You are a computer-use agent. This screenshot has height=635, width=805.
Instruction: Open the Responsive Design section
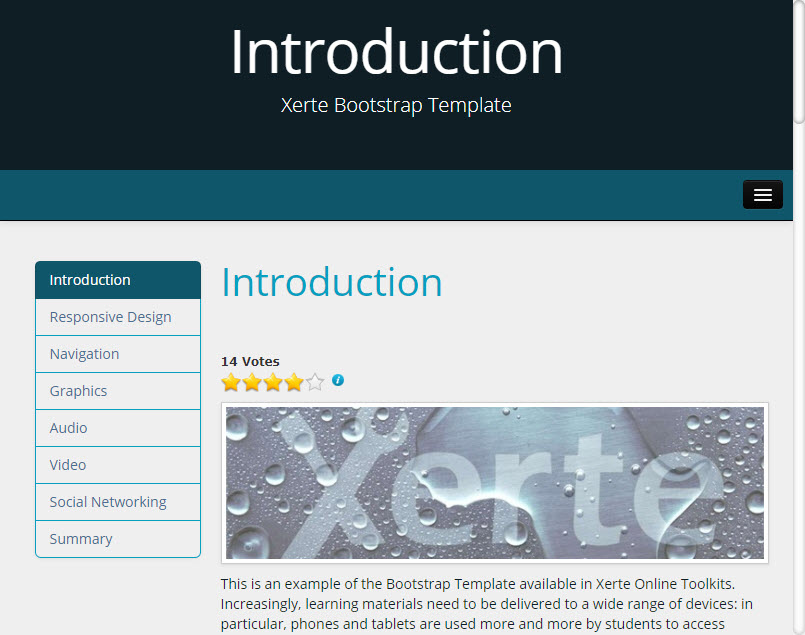point(118,317)
